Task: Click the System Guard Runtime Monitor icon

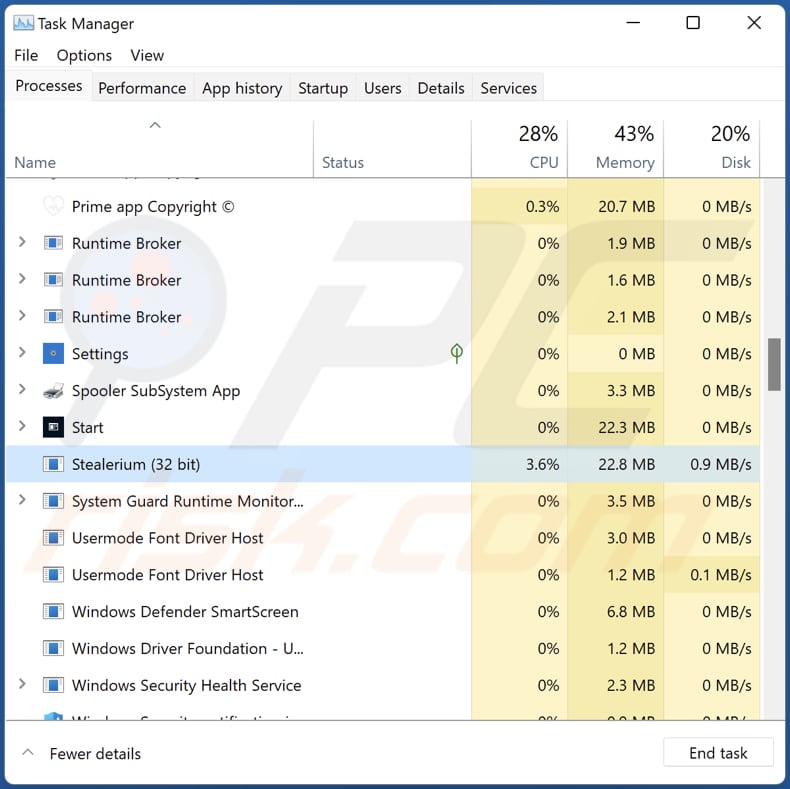Action: tap(53, 501)
